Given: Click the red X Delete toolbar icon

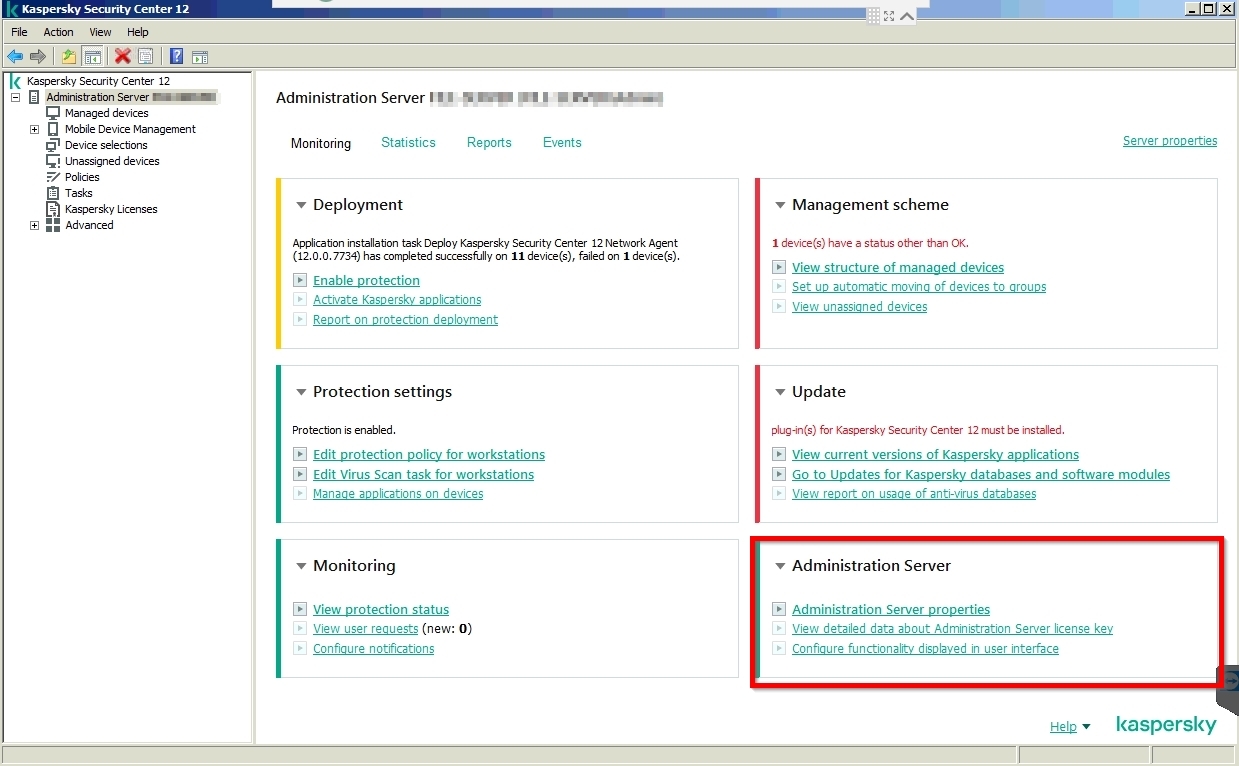Looking at the screenshot, I should (x=123, y=57).
